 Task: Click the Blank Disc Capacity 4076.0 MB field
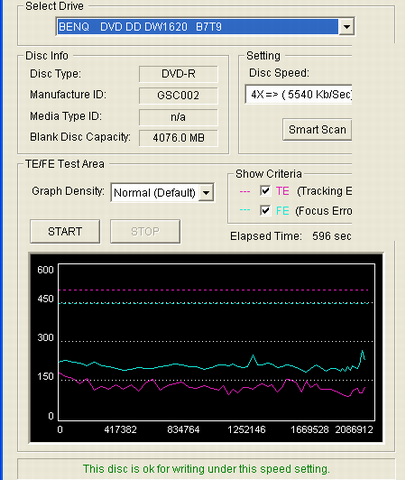point(178,138)
